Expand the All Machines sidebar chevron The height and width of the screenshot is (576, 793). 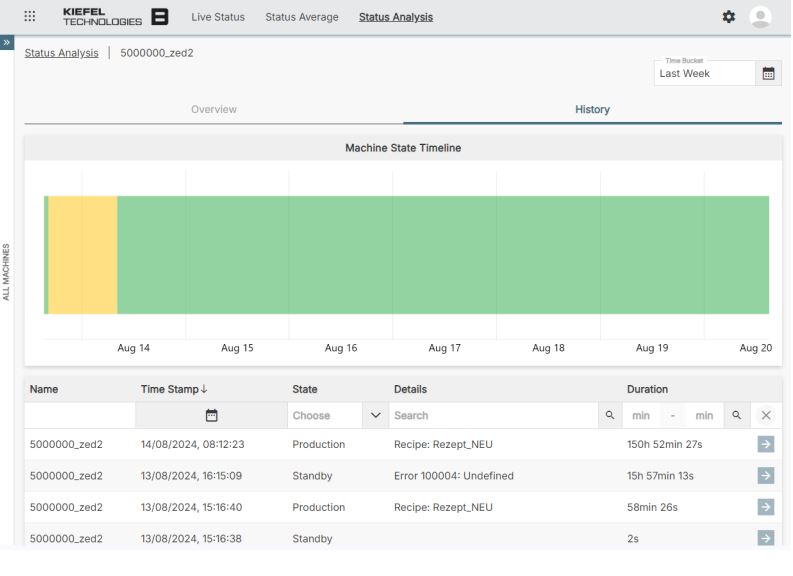(7, 42)
